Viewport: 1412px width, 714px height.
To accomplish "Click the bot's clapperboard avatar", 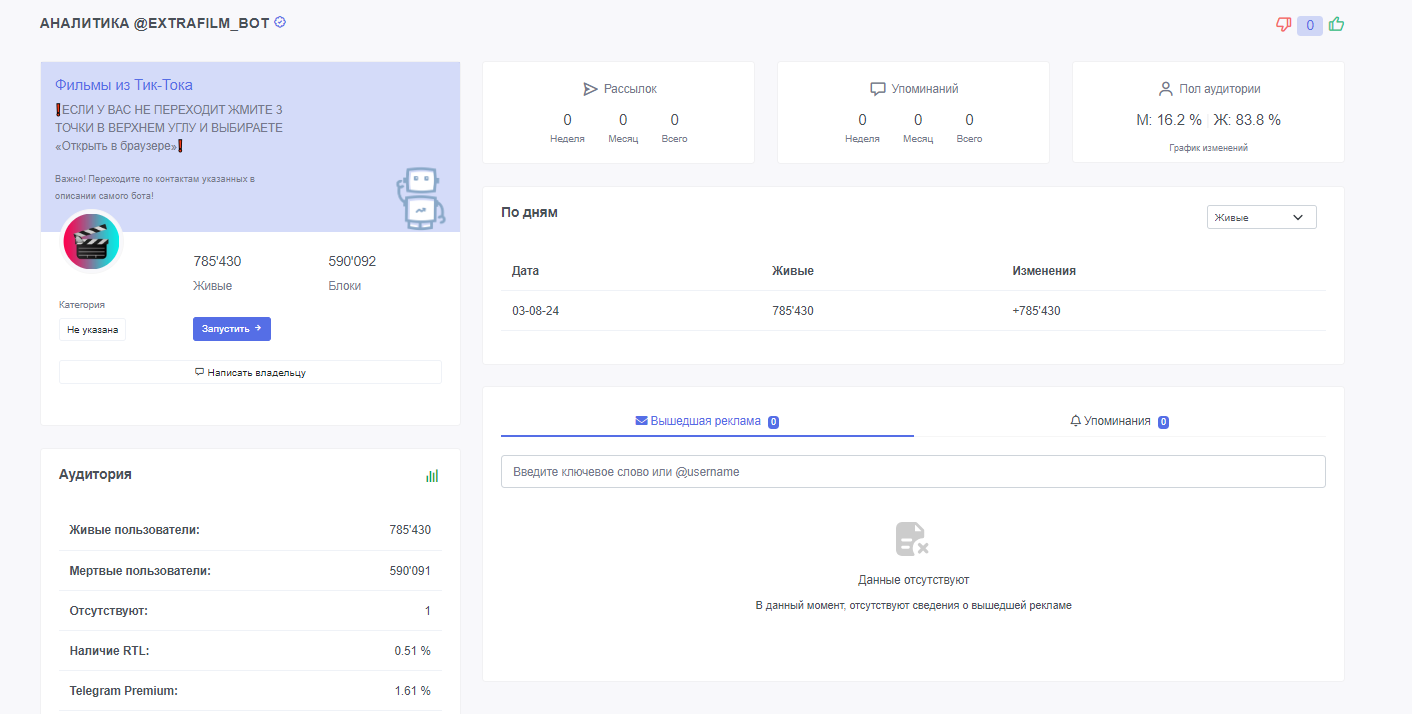I will coord(91,242).
